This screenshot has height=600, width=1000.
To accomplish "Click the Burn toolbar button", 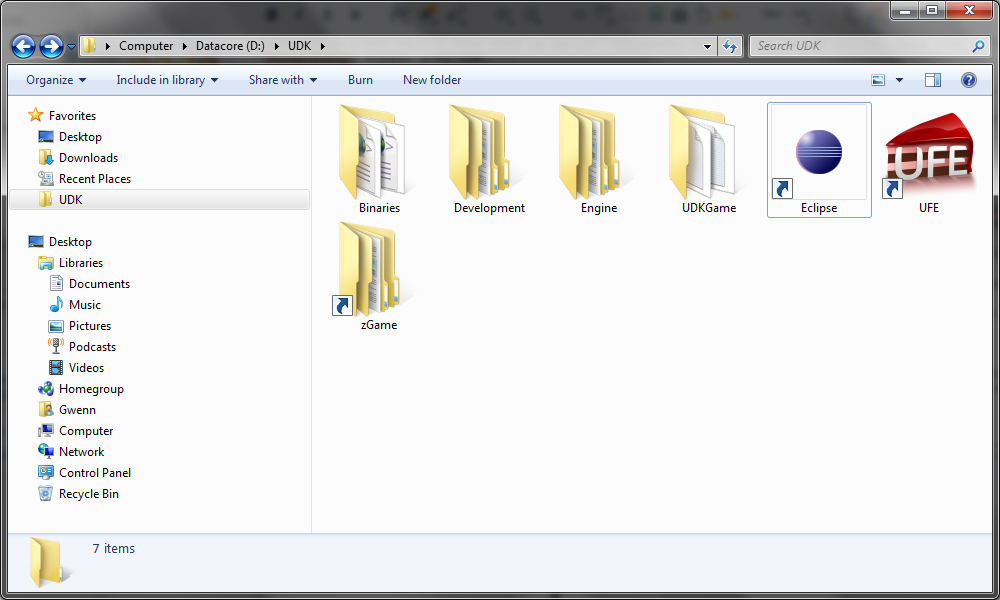I will click(360, 80).
